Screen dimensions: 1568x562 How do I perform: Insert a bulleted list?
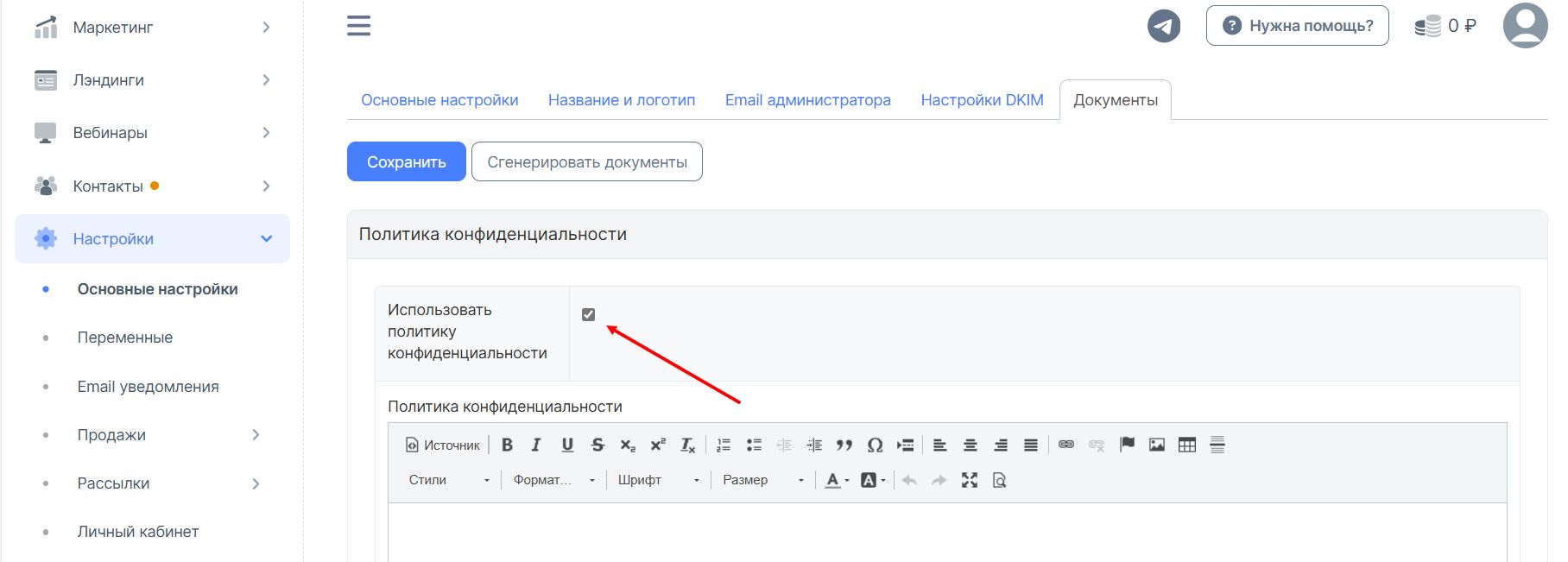tap(754, 445)
